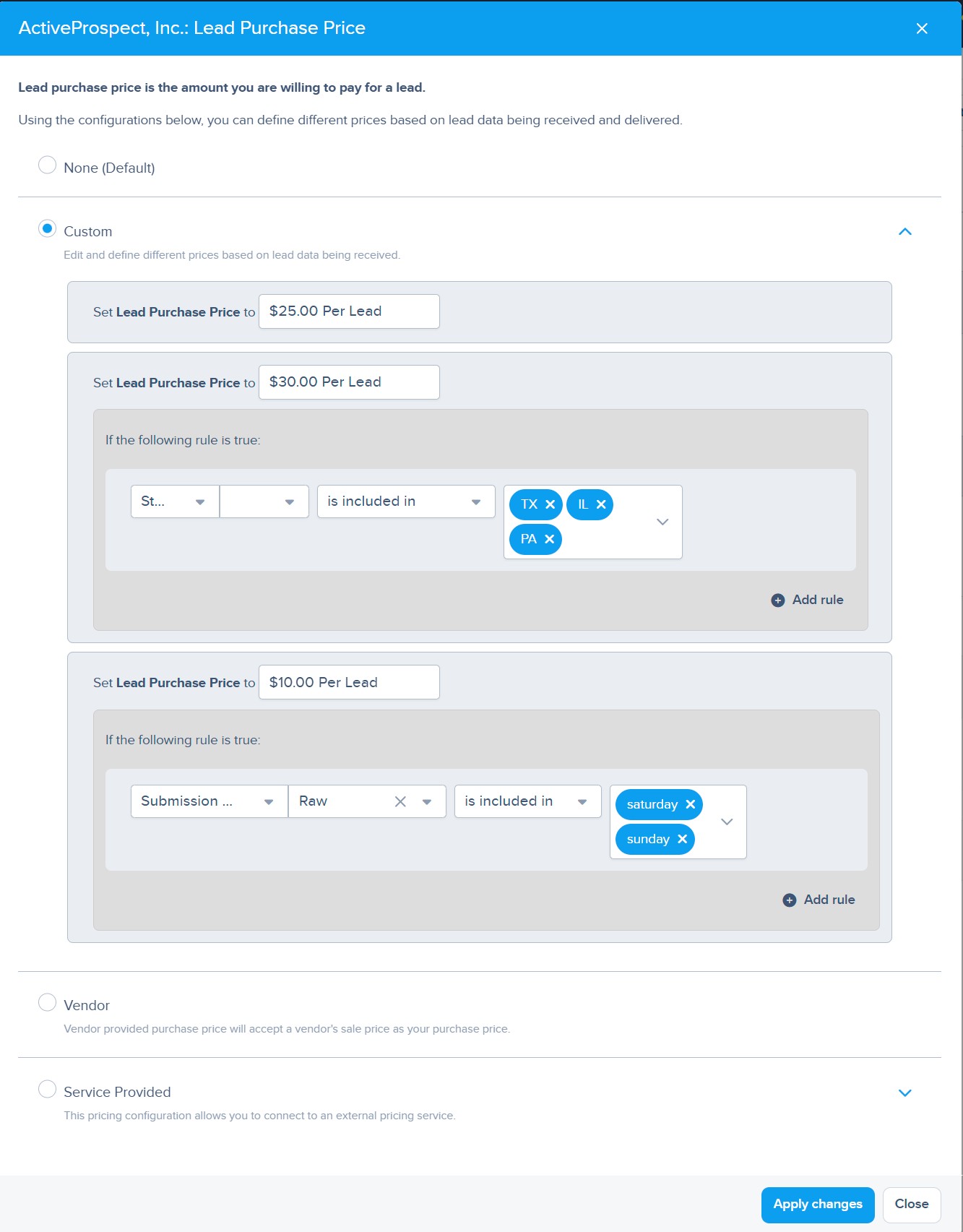This screenshot has height=1232, width=963.
Task: Remove the saturday tag
Action: pyautogui.click(x=690, y=804)
